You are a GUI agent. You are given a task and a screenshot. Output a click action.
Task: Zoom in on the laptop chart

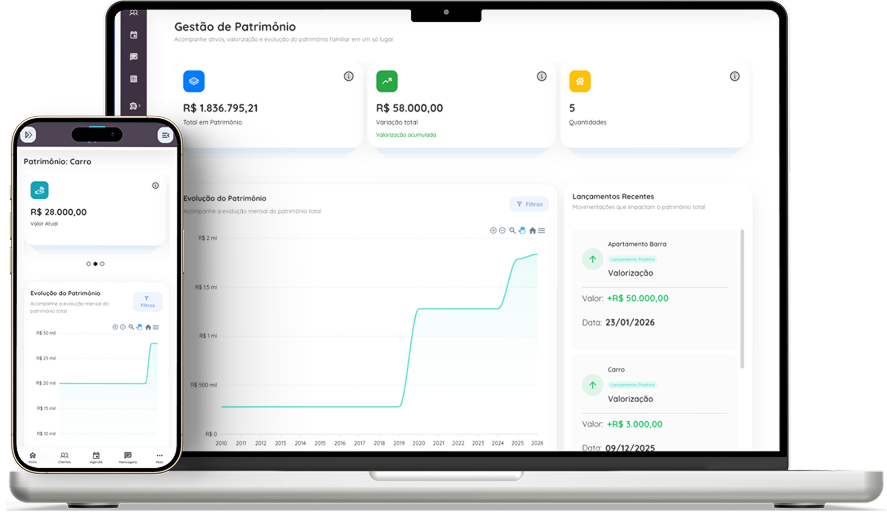click(x=493, y=230)
